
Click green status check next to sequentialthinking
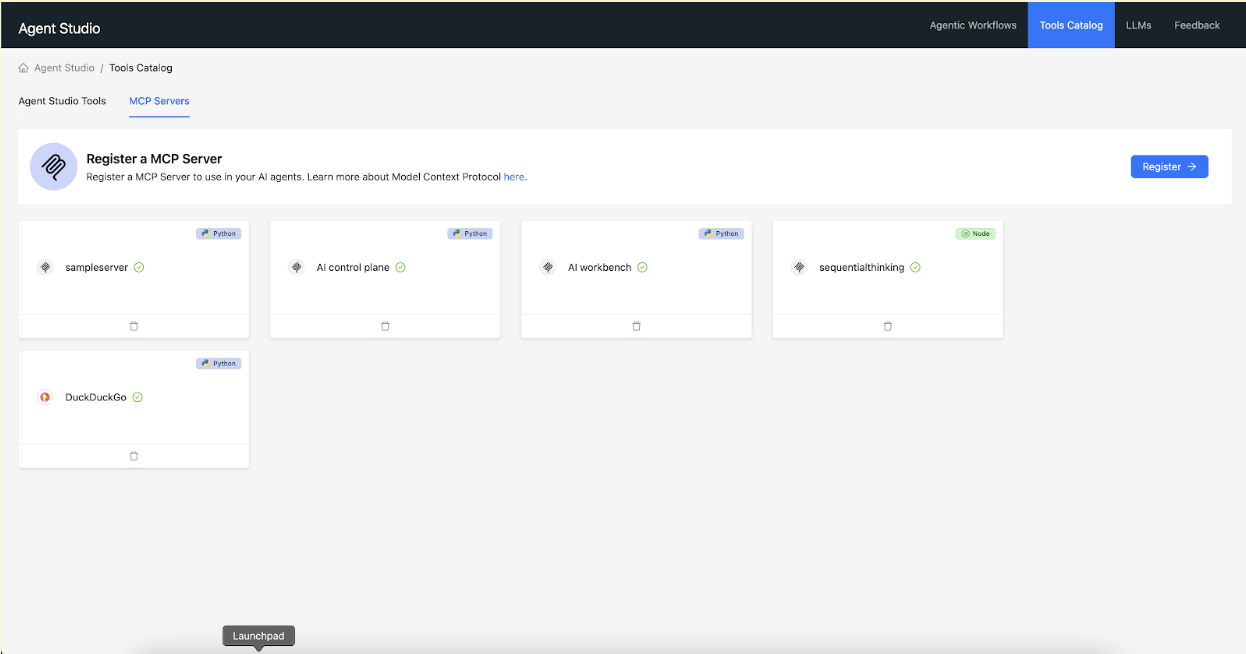coord(915,267)
